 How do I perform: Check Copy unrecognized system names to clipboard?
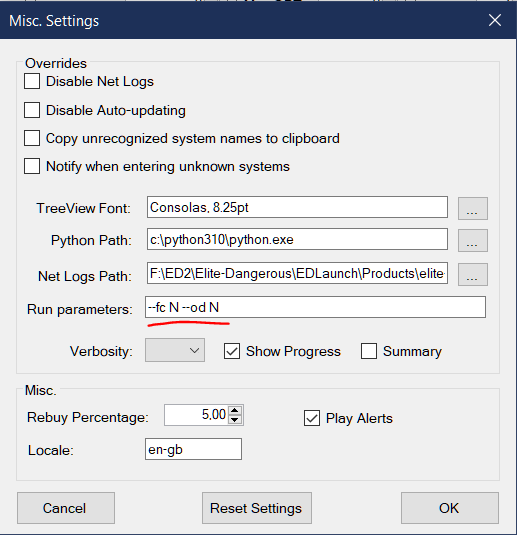click(x=32, y=138)
